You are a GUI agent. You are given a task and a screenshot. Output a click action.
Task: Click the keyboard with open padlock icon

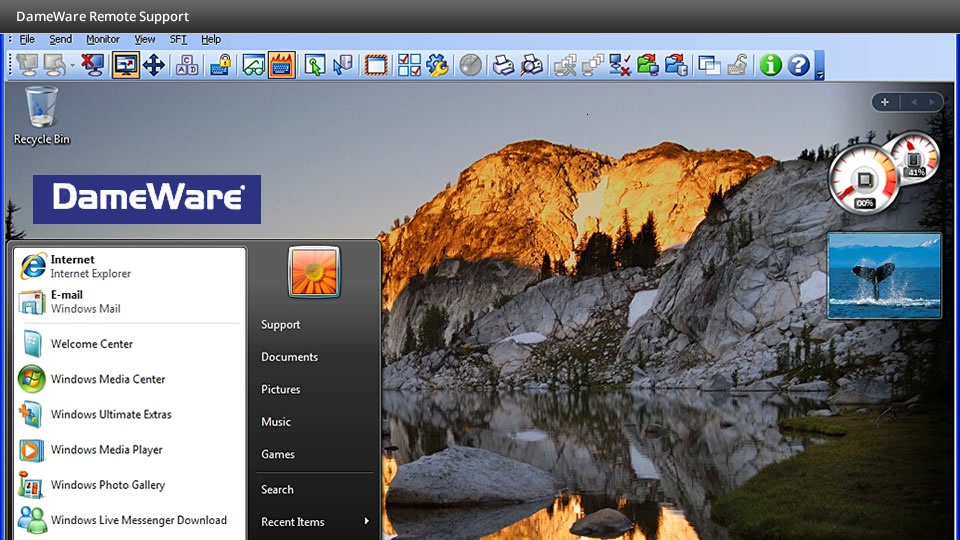coord(737,65)
